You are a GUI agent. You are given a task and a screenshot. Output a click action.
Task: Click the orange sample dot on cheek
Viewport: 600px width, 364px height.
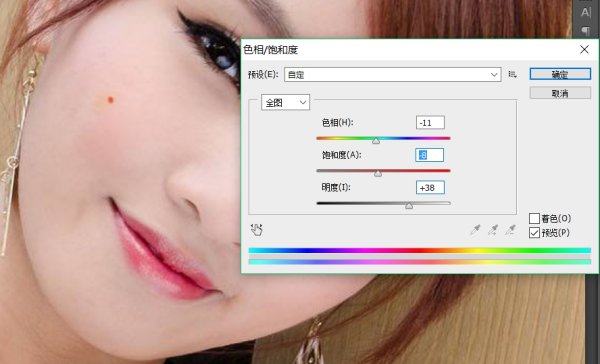(x=111, y=100)
